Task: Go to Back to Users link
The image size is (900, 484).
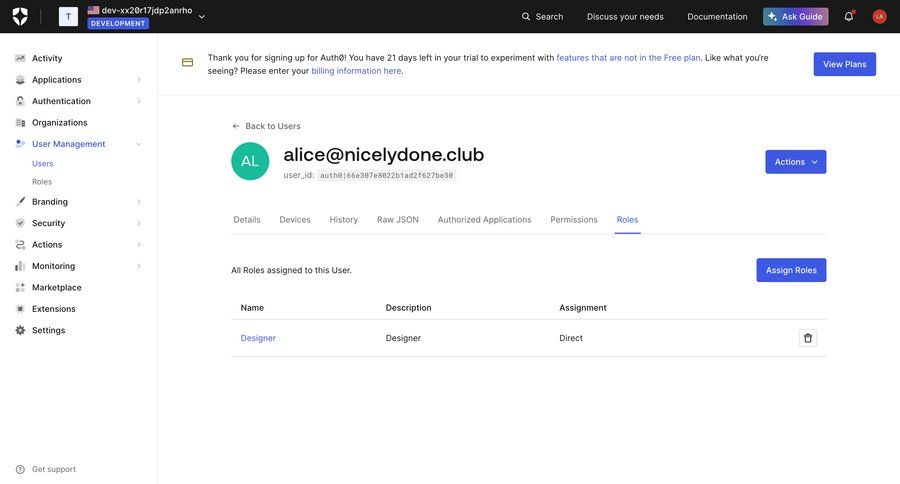Action: (x=273, y=126)
